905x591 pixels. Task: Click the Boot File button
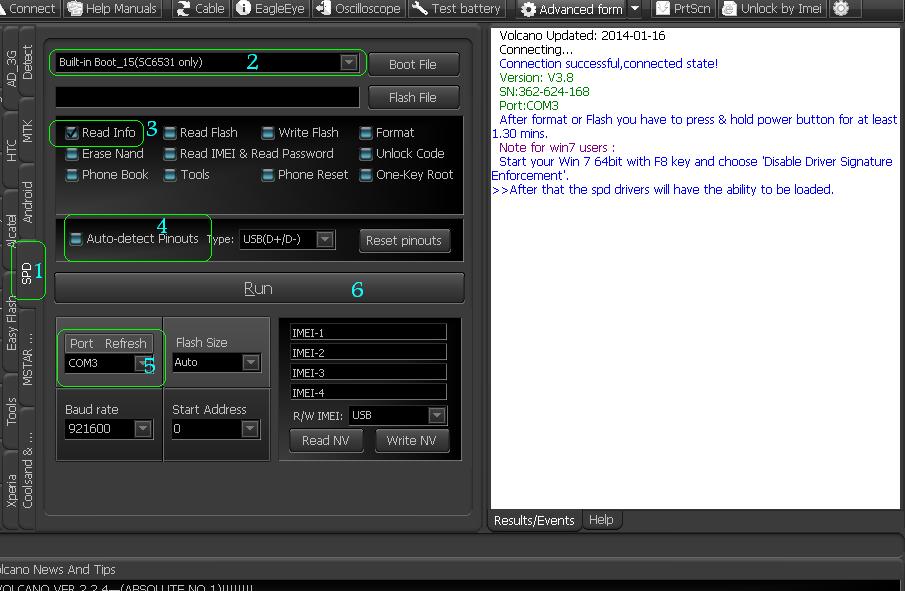(x=413, y=64)
